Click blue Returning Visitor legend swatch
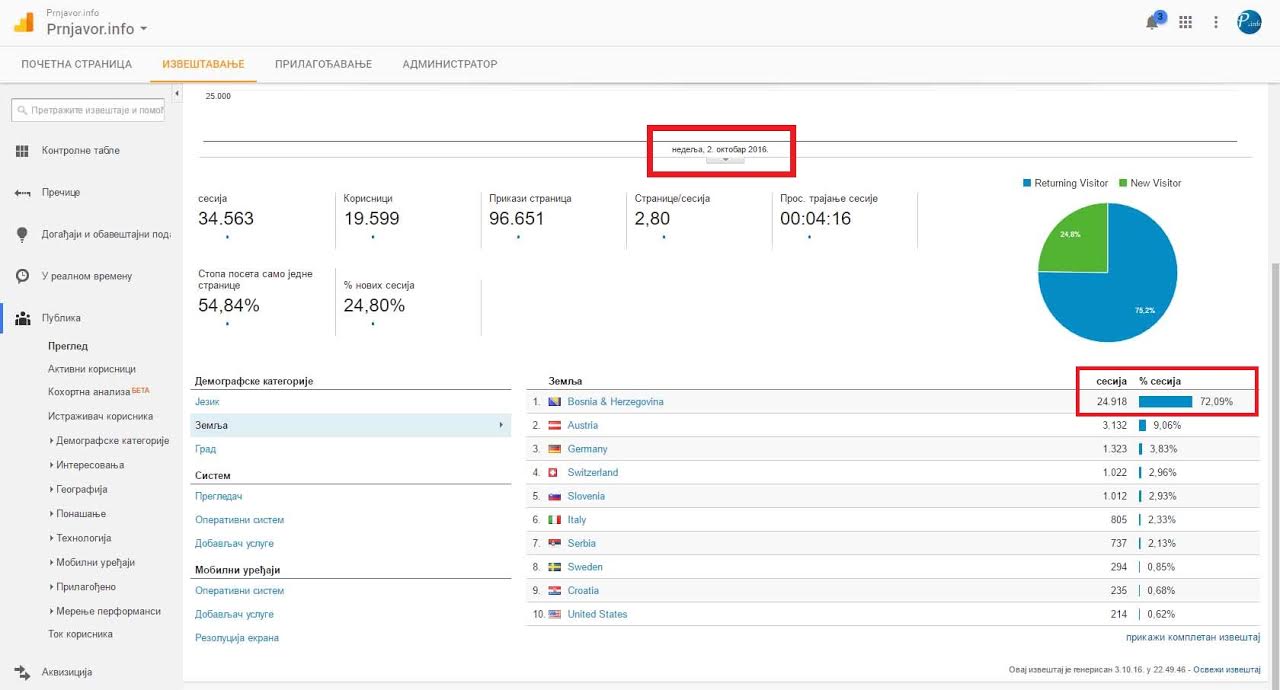The height and width of the screenshot is (690, 1280). click(x=1027, y=183)
